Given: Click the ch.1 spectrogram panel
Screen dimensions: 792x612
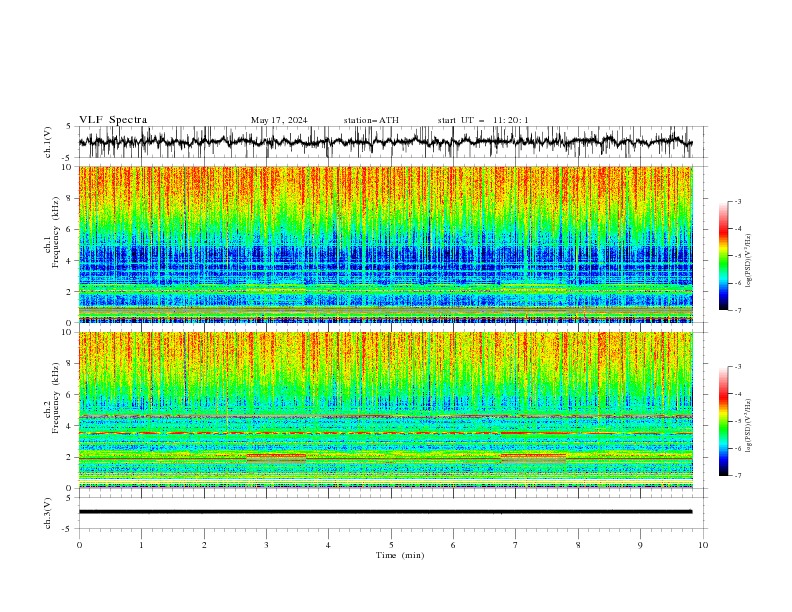Looking at the screenshot, I should (x=386, y=244).
